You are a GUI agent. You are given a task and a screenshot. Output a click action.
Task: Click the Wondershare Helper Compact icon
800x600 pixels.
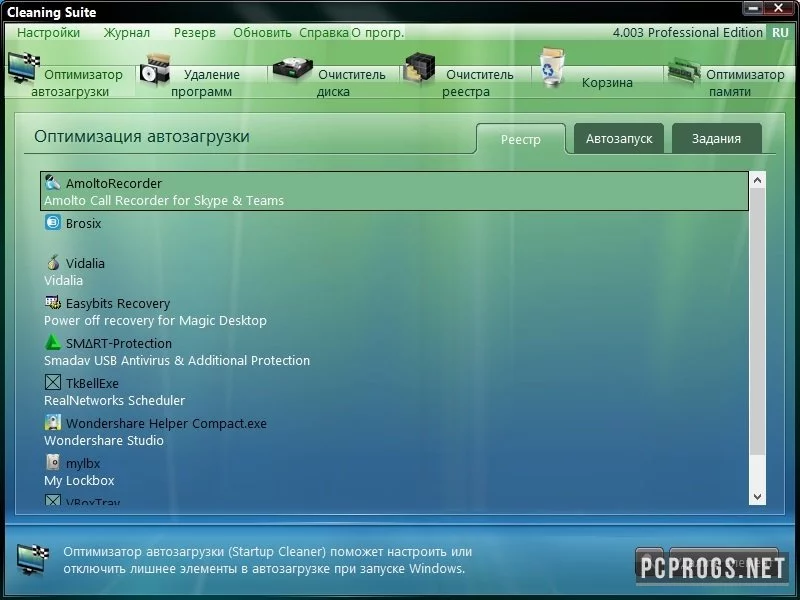pyautogui.click(x=53, y=422)
